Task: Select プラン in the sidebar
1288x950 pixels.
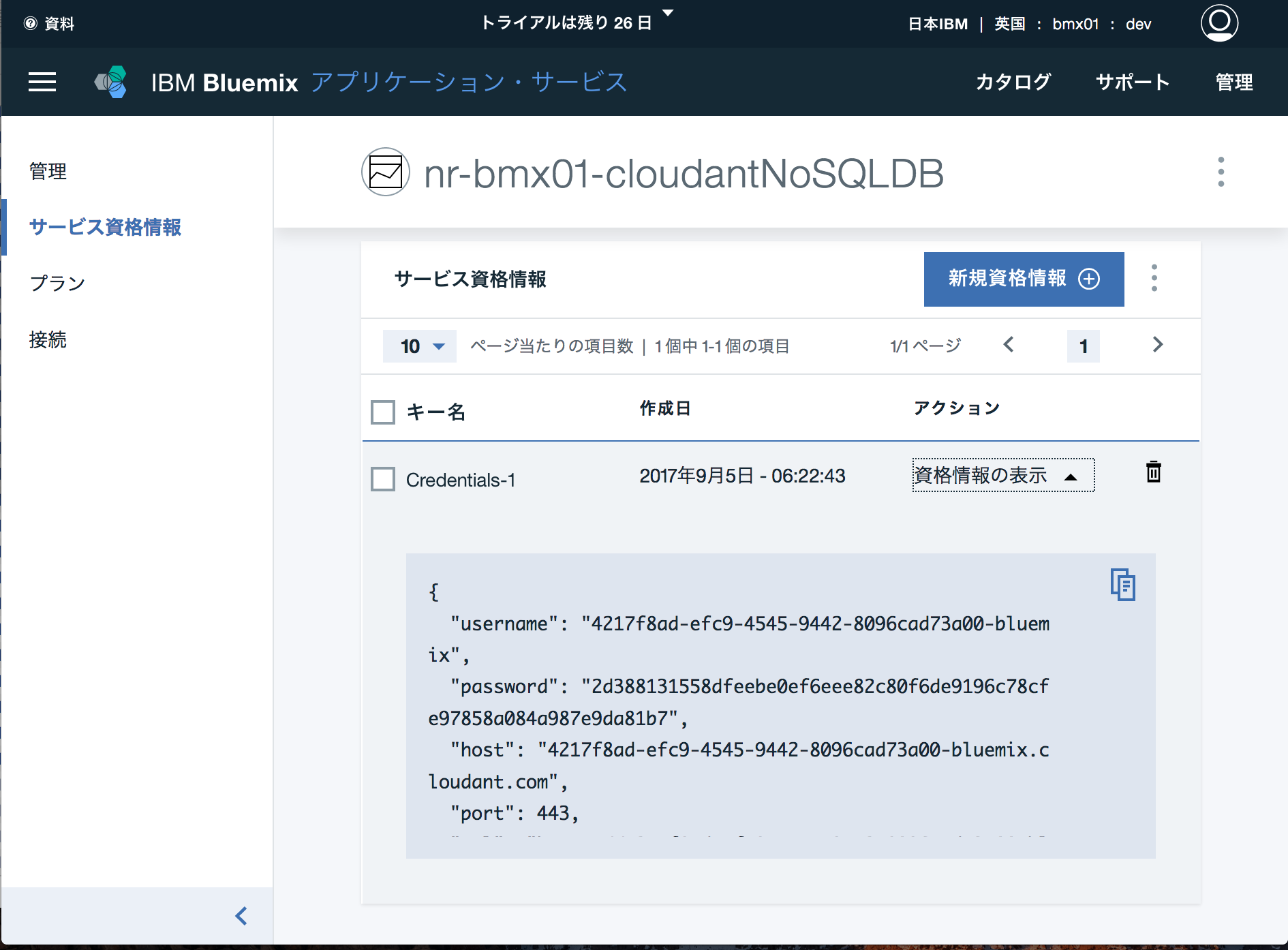Action: [x=57, y=282]
